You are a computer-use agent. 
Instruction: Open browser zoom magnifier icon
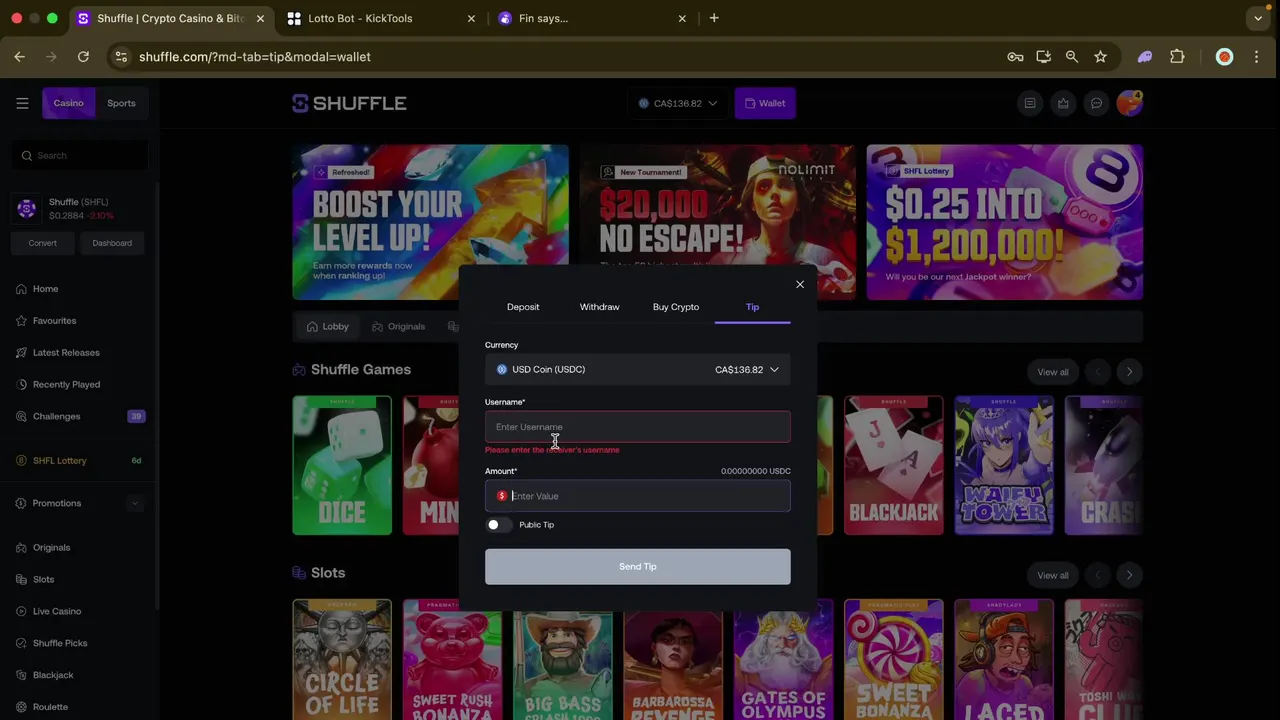[1072, 57]
